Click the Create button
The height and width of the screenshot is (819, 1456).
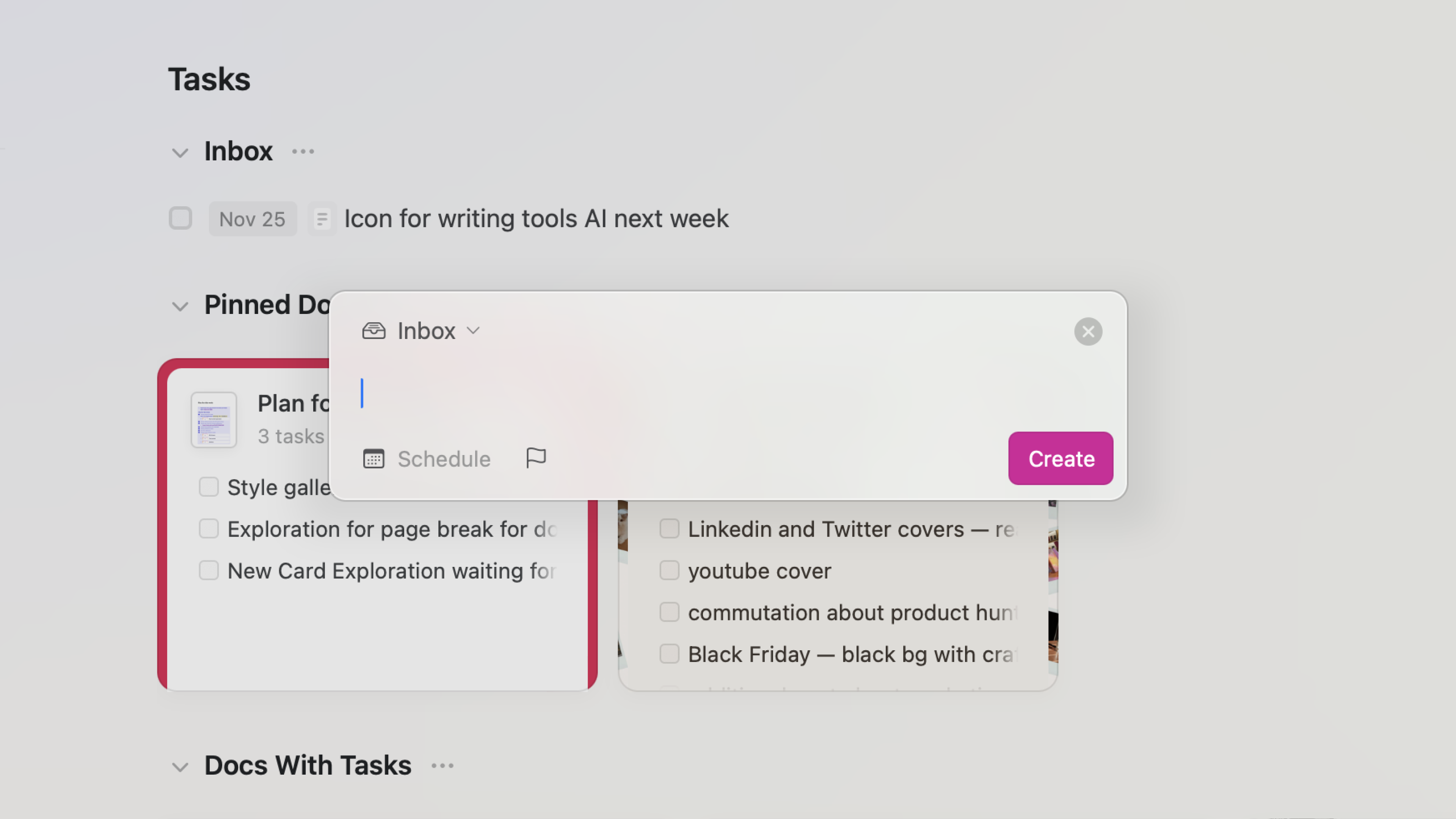coord(1060,458)
